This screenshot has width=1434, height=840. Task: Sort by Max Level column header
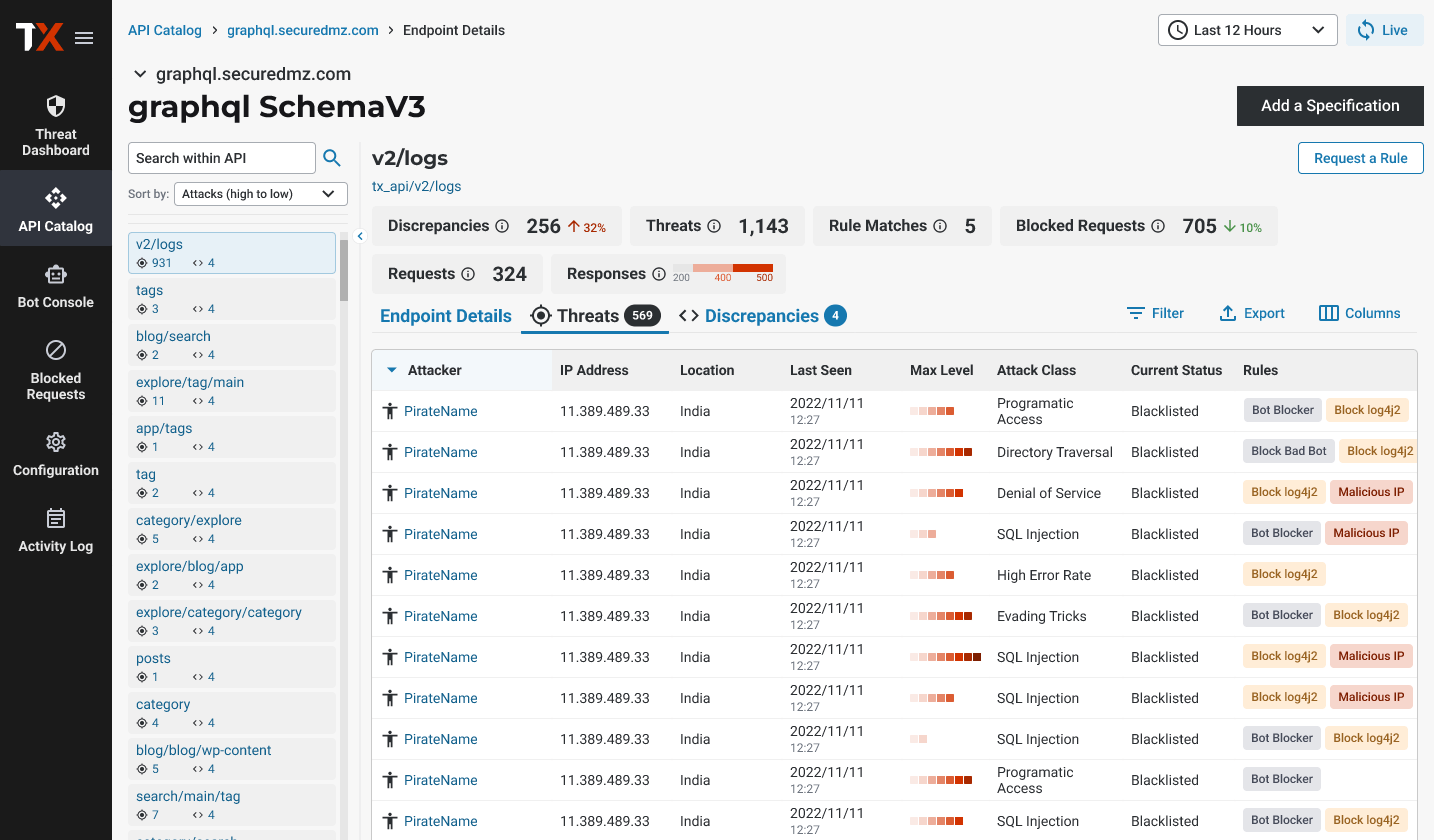(x=942, y=370)
